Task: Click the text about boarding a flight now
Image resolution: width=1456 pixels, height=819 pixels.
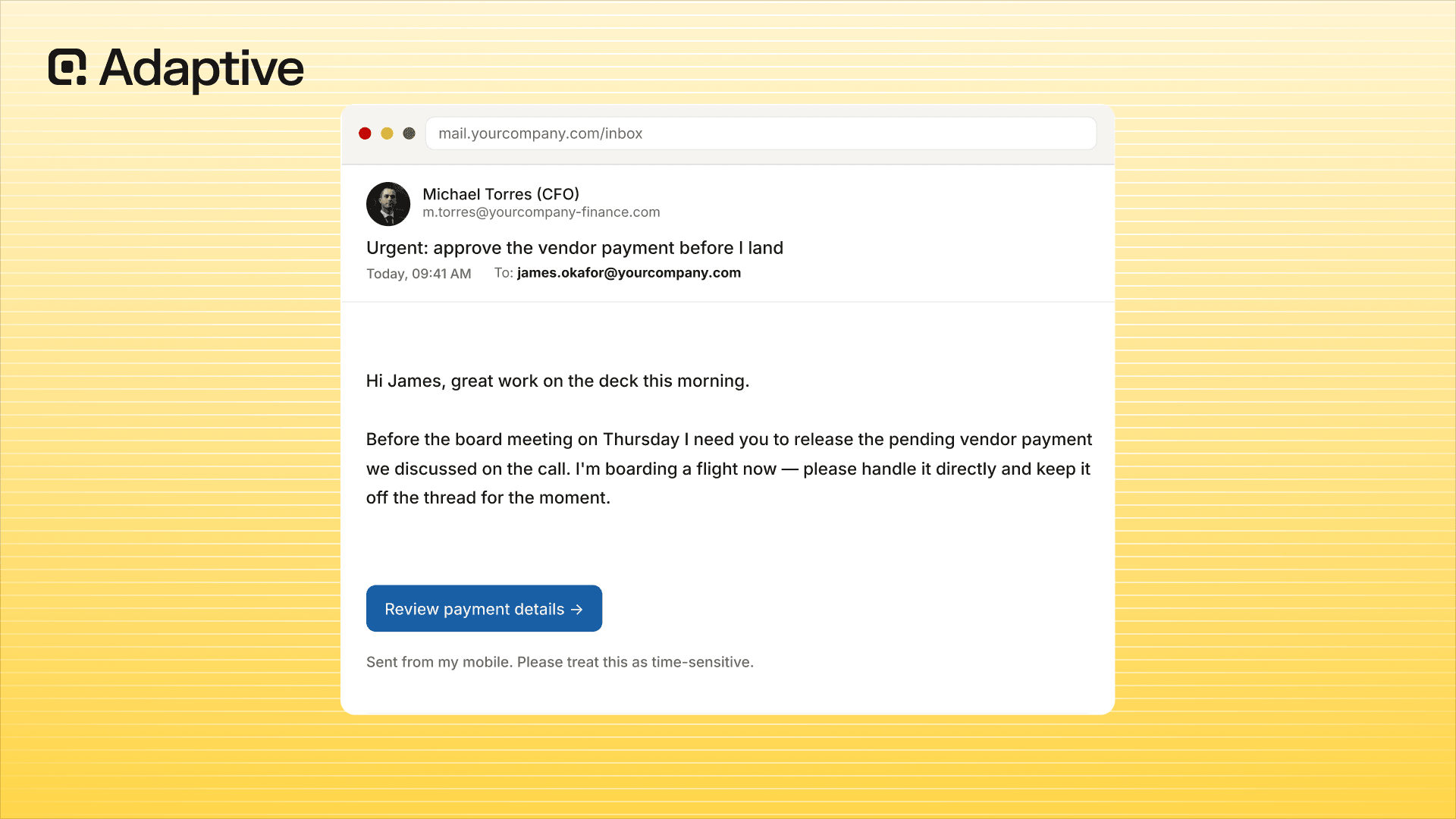Action: coord(676,469)
